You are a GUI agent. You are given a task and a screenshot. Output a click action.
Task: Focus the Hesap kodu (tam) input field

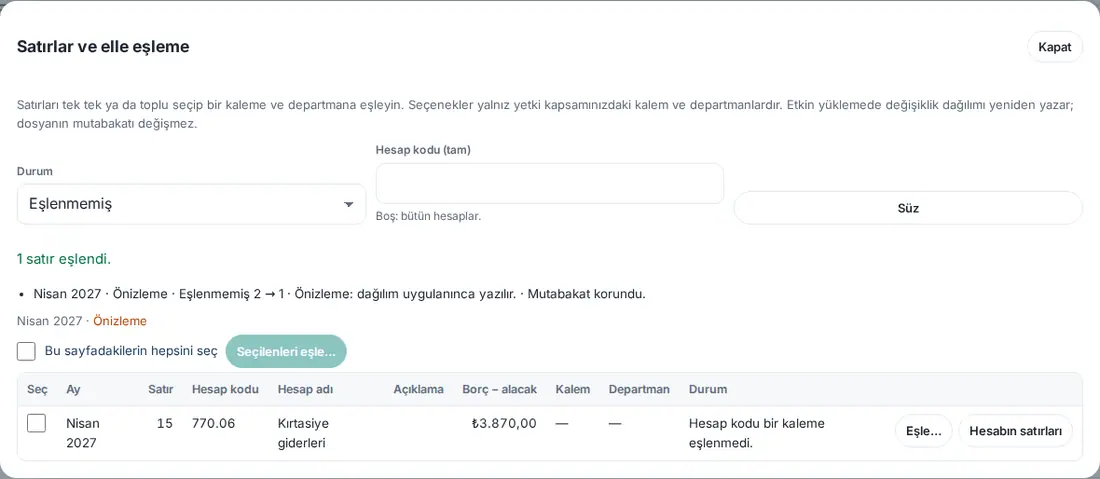pyautogui.click(x=549, y=184)
